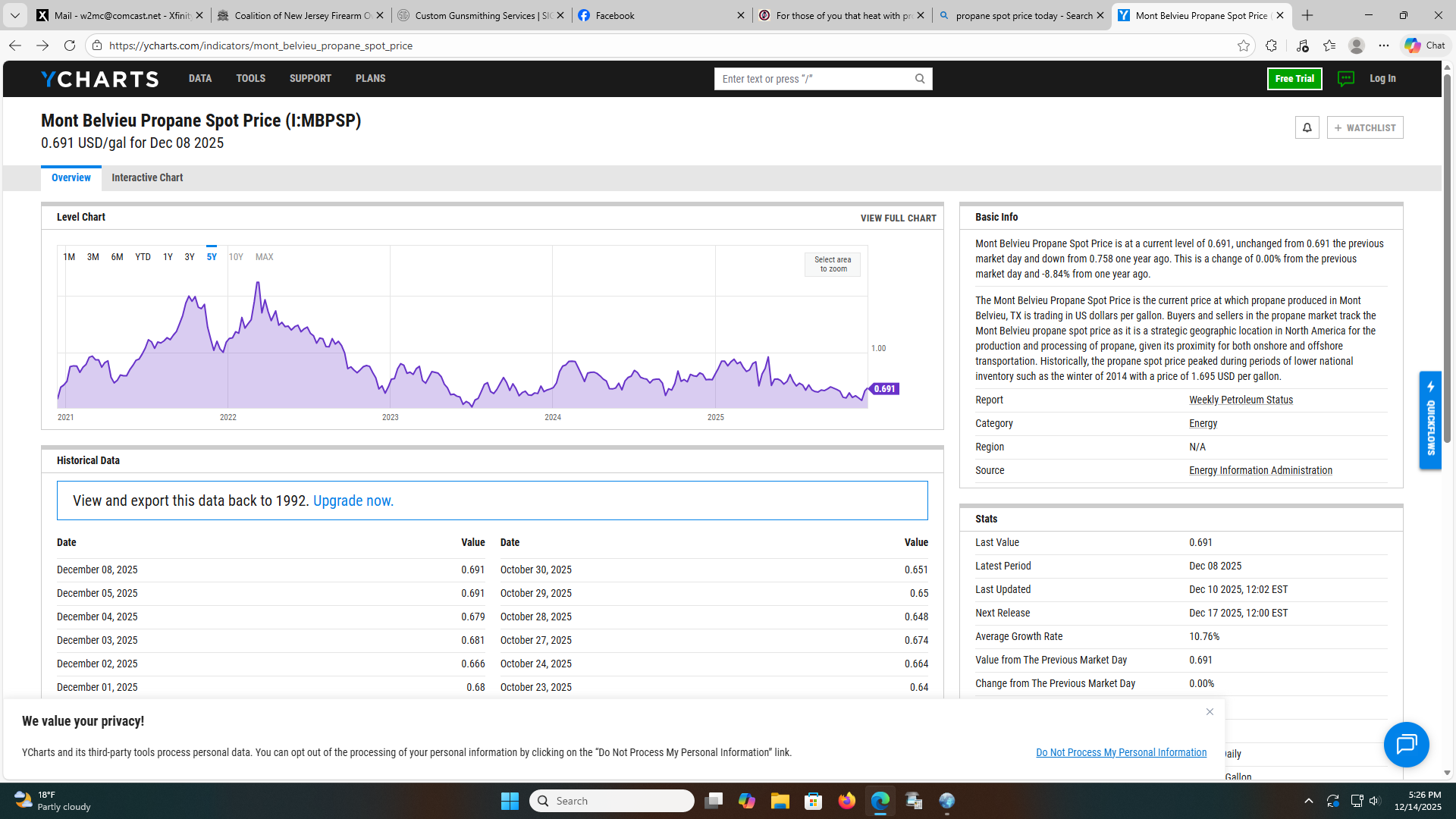The image size is (1456, 819).
Task: Close the privacy notice banner
Action: 1210,711
